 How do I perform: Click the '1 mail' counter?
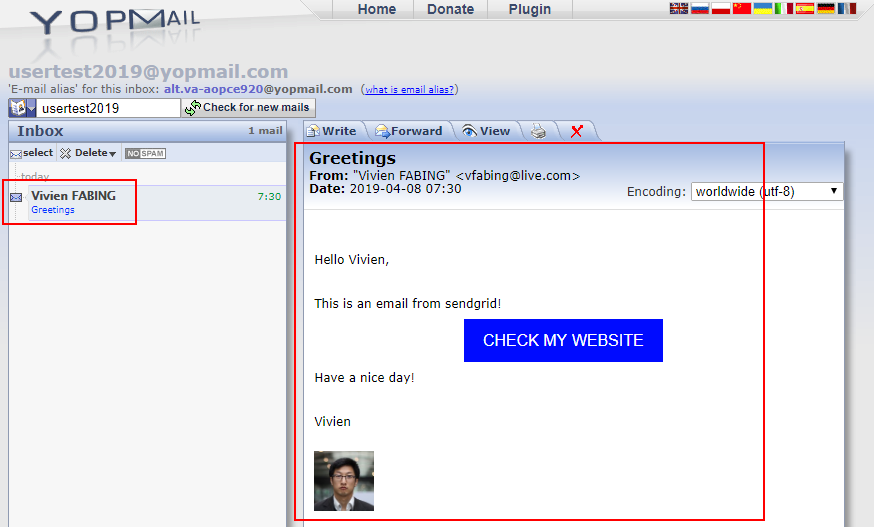pyautogui.click(x=265, y=130)
